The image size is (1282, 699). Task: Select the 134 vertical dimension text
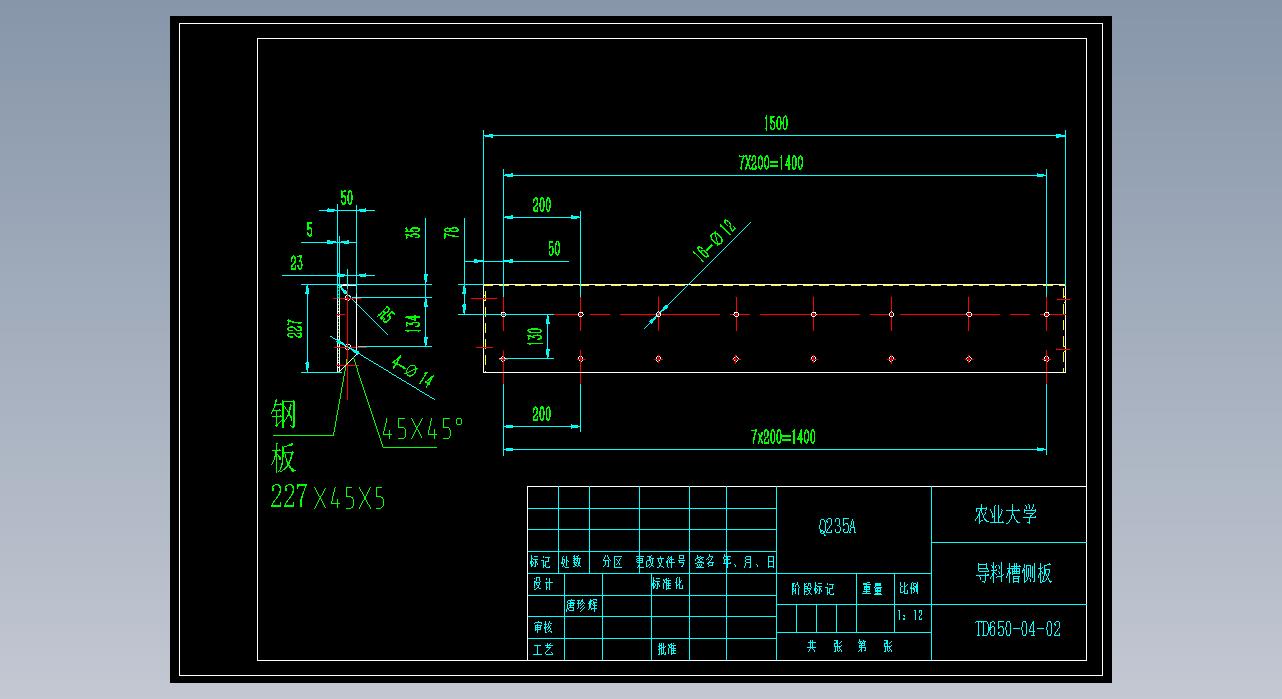pos(413,321)
